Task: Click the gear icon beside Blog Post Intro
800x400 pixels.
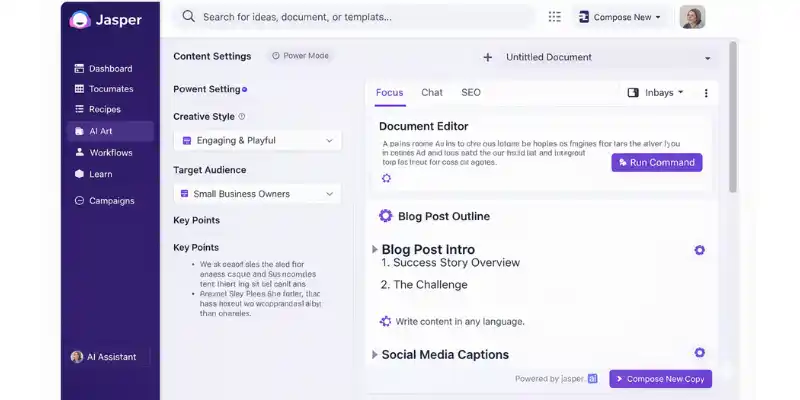Action: pos(699,250)
